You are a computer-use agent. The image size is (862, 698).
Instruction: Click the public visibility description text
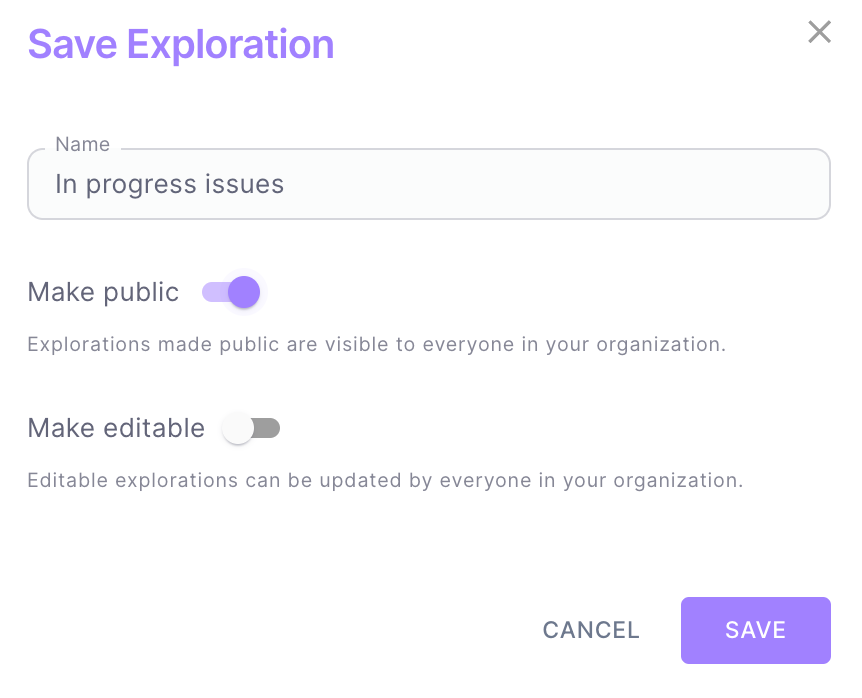(x=376, y=345)
